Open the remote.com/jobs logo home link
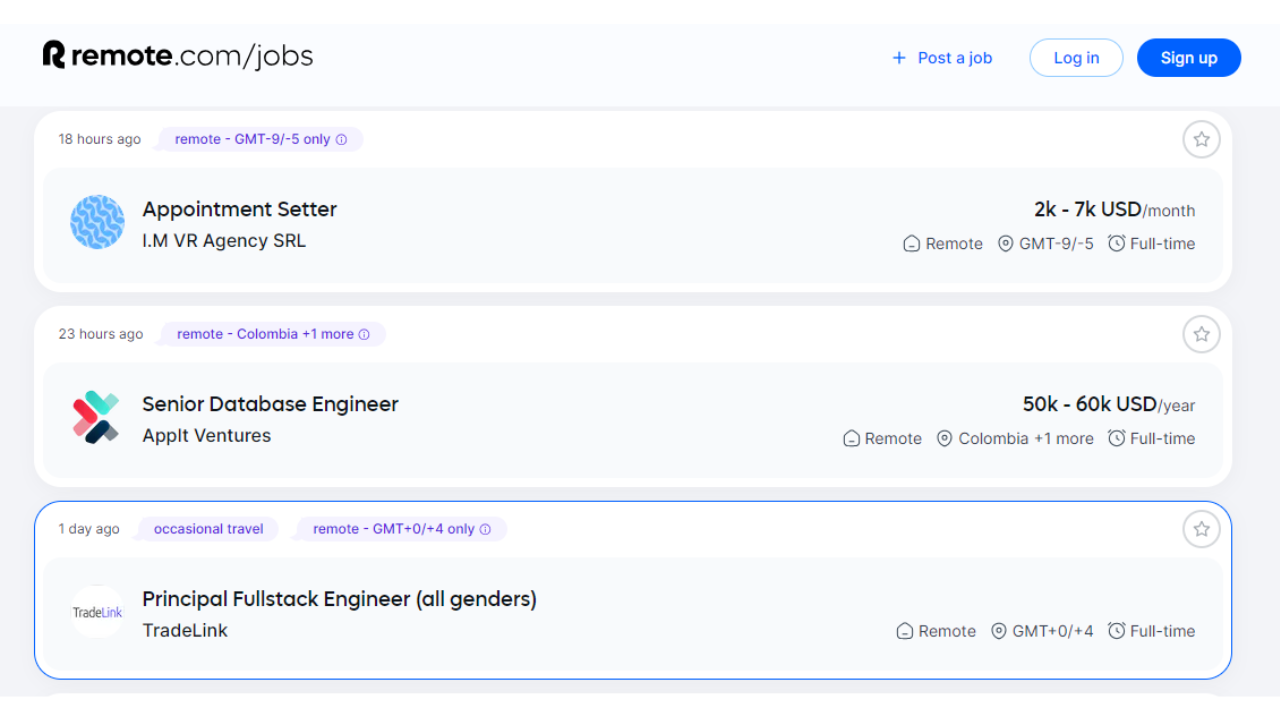This screenshot has height=720, width=1280. pyautogui.click(x=178, y=56)
